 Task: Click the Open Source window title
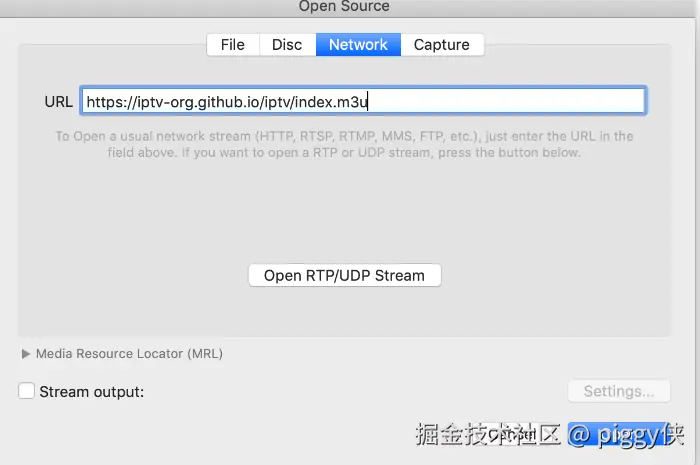tap(344, 7)
